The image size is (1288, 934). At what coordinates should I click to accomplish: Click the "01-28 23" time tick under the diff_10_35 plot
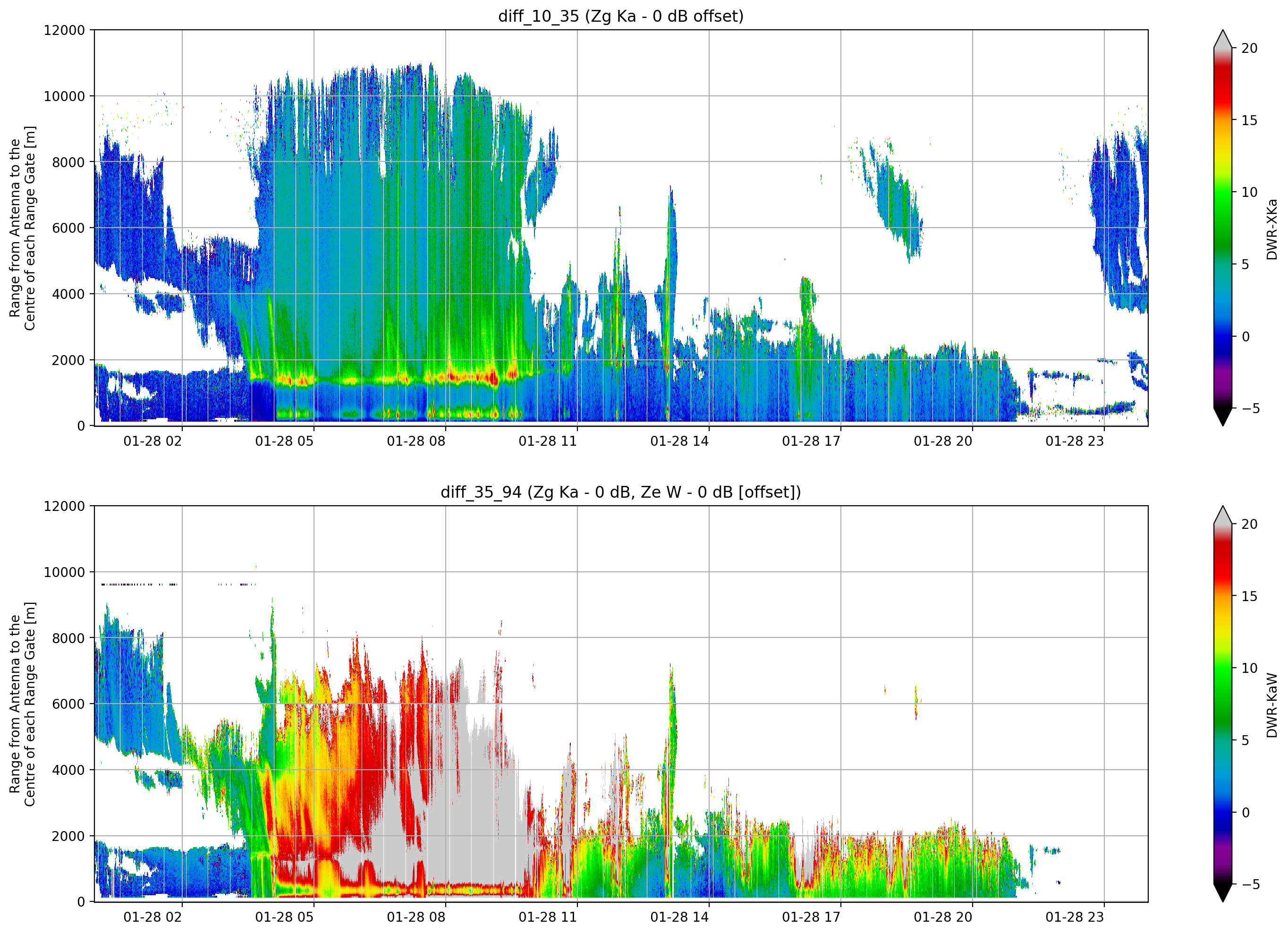point(1075,441)
